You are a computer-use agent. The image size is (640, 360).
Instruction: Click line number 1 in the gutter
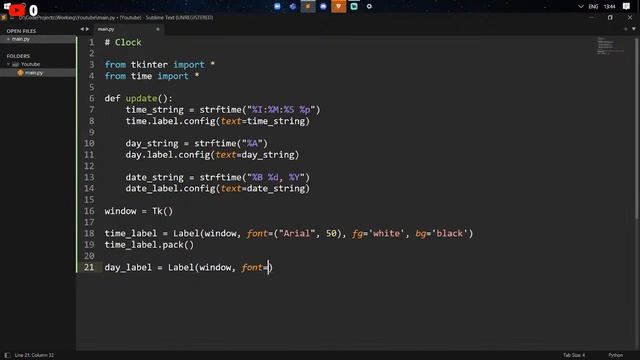[91, 42]
